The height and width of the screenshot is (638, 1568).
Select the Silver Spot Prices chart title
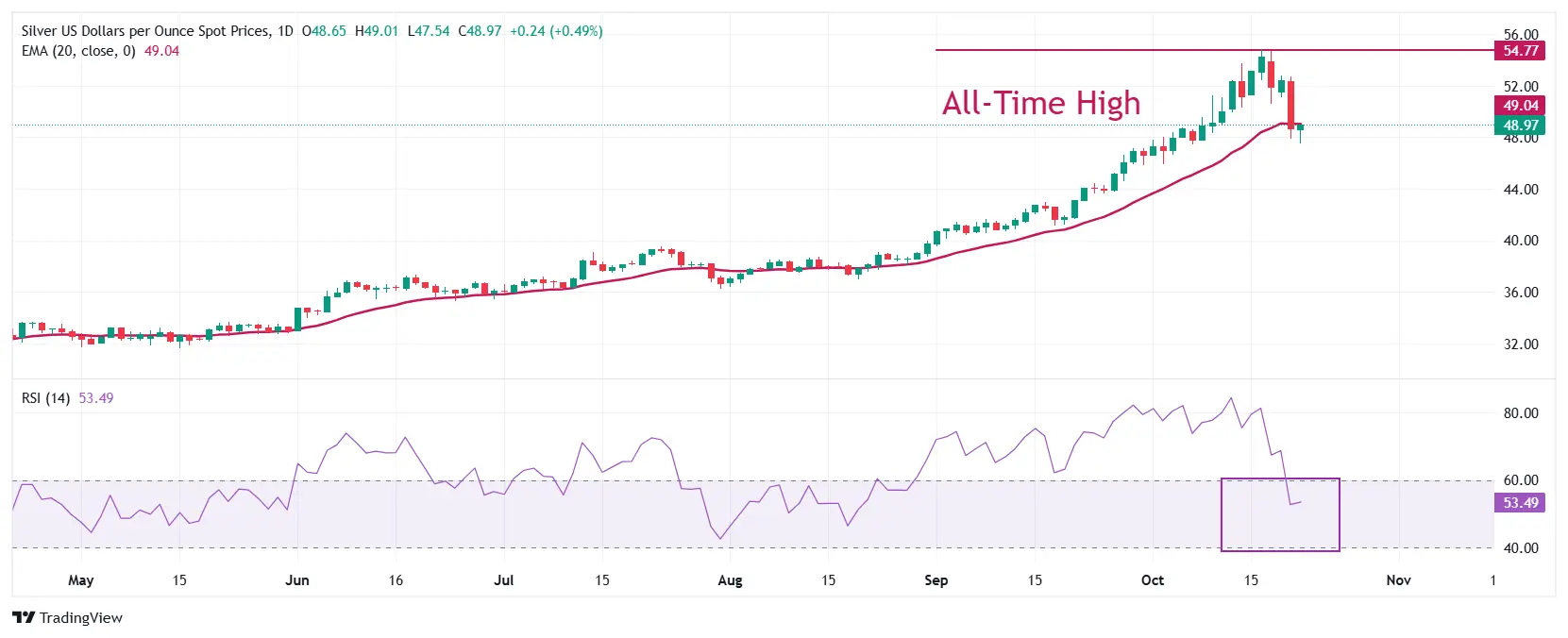[145, 31]
